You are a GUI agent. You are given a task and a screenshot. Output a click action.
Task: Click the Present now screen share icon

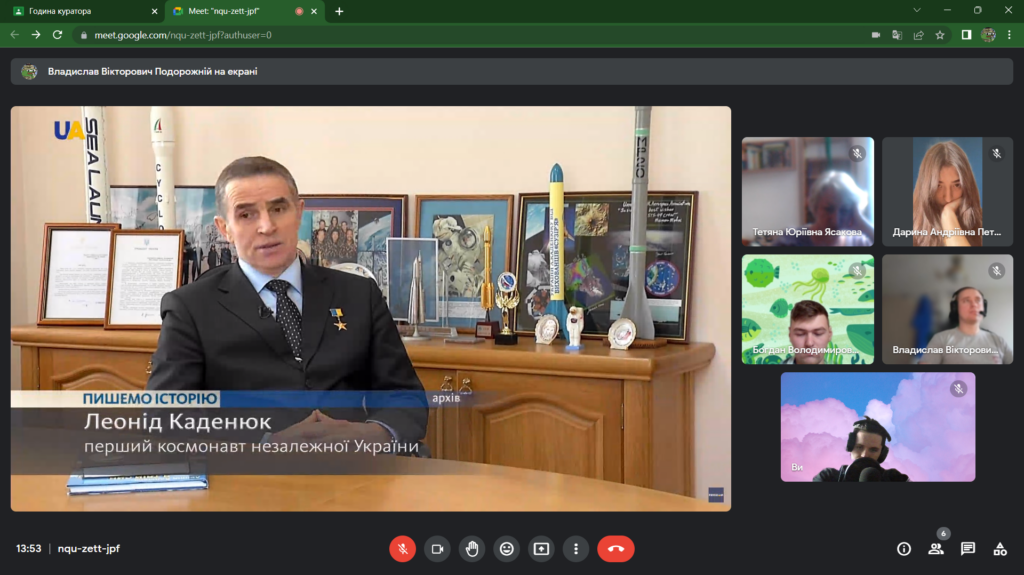click(541, 549)
